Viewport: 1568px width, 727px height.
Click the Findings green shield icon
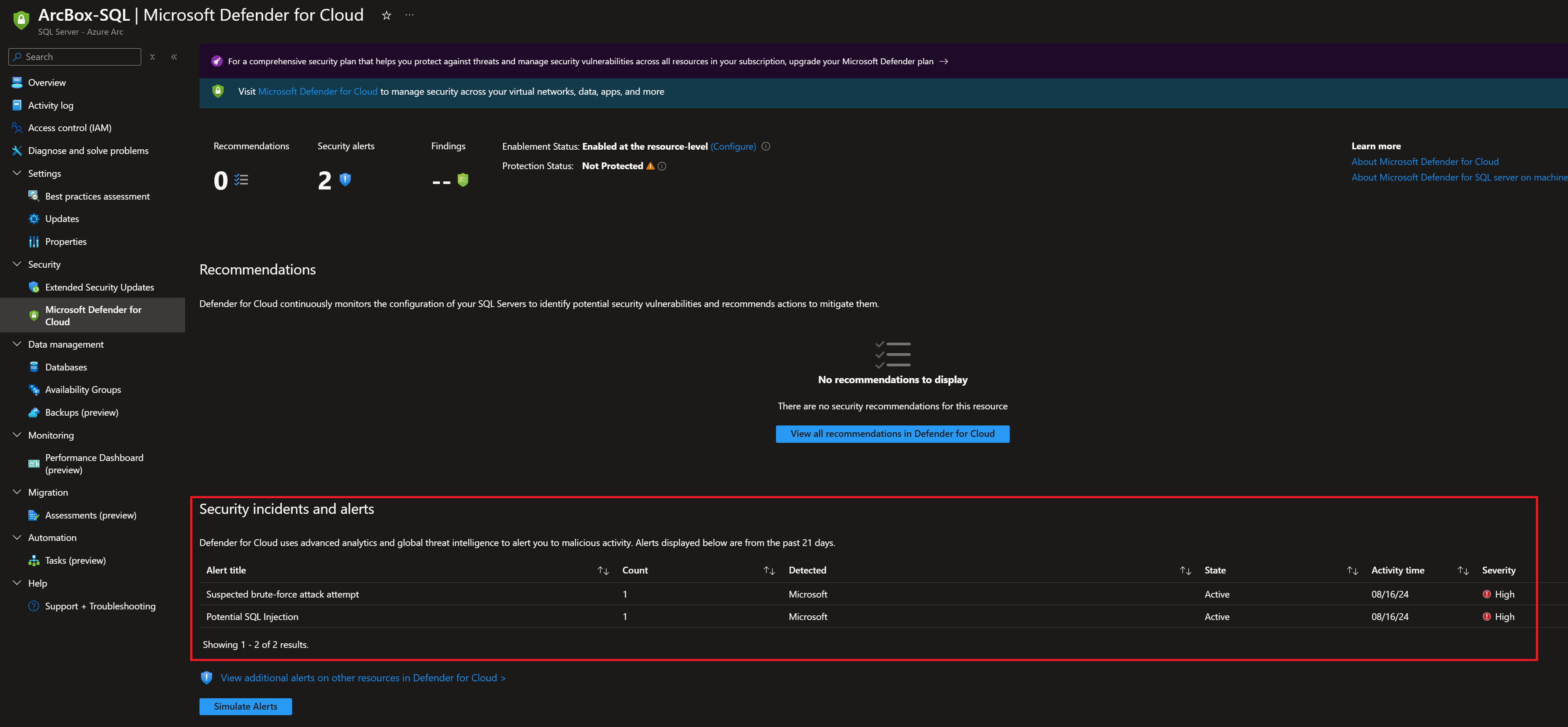click(x=463, y=180)
